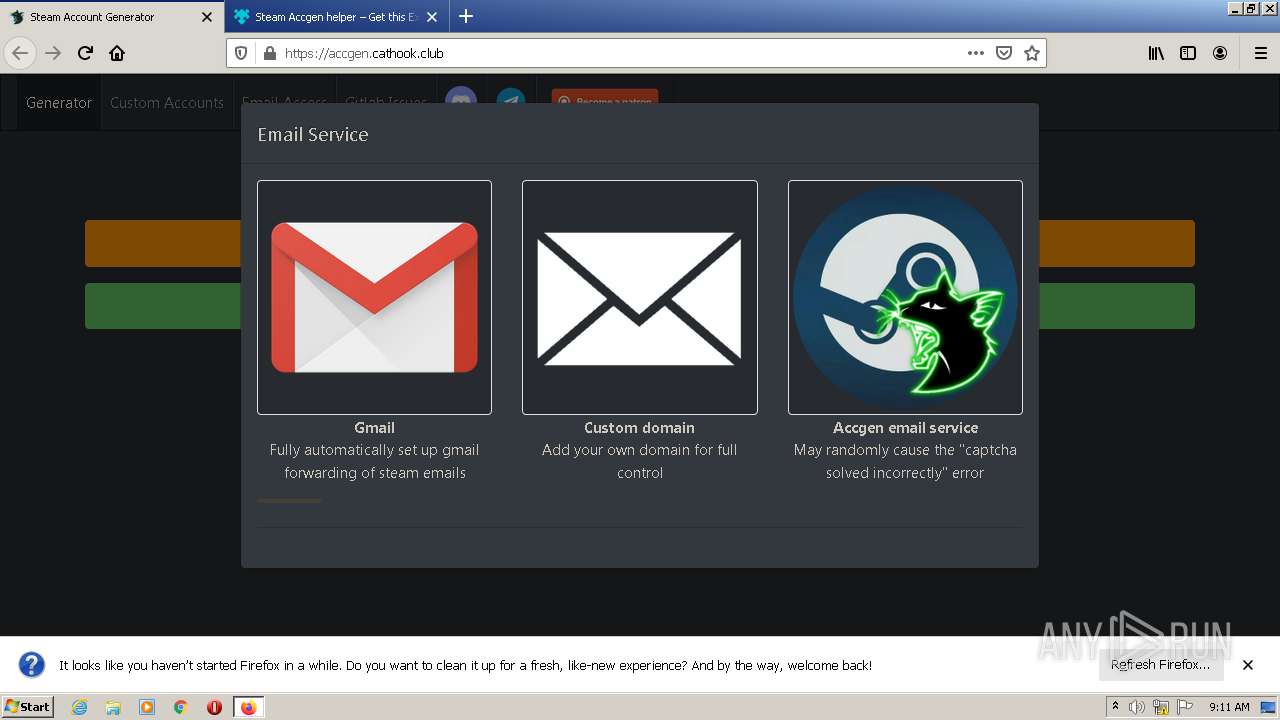Launch the media player taskbar icon
The height and width of the screenshot is (720, 1280).
(147, 707)
